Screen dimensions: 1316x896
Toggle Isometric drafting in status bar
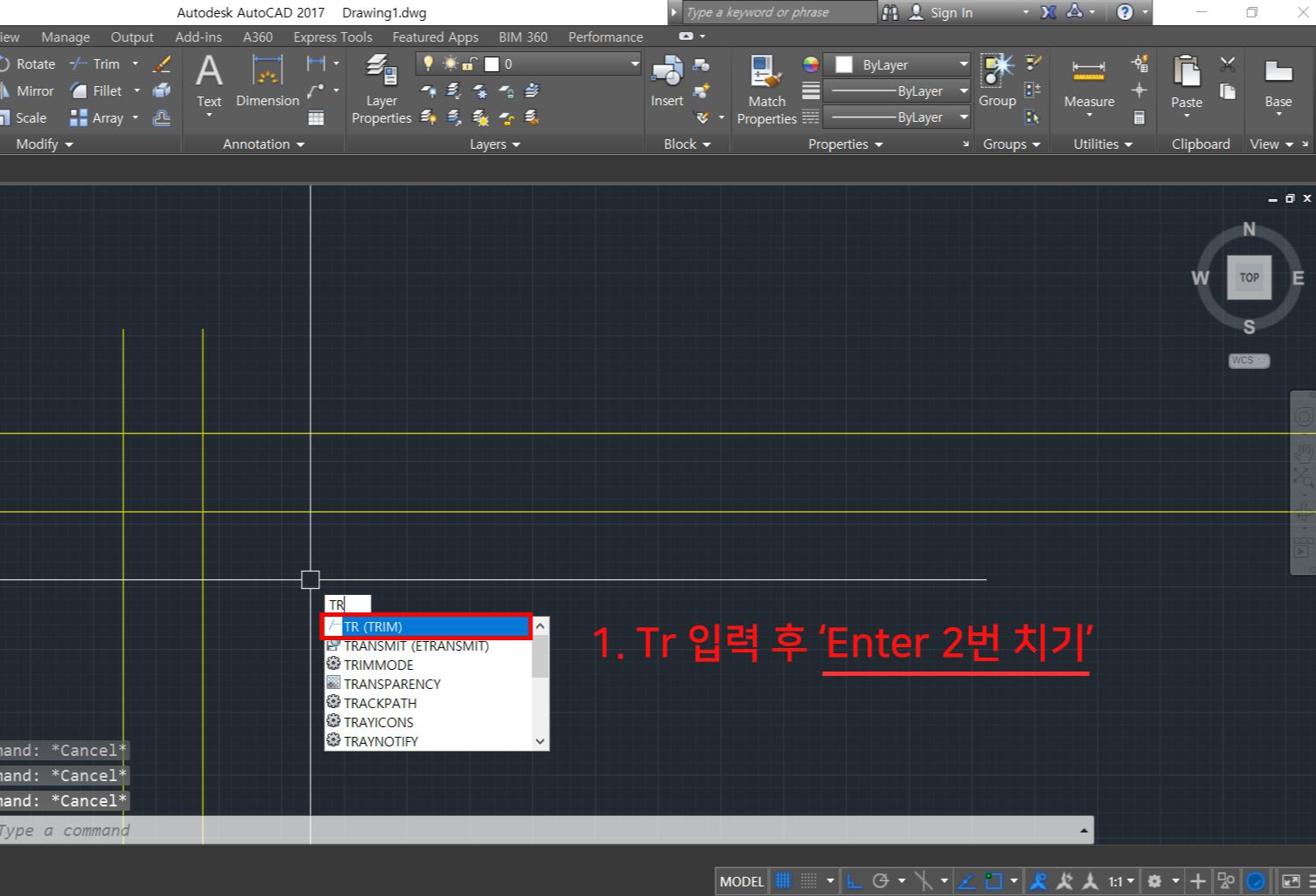pyautogui.click(x=924, y=881)
